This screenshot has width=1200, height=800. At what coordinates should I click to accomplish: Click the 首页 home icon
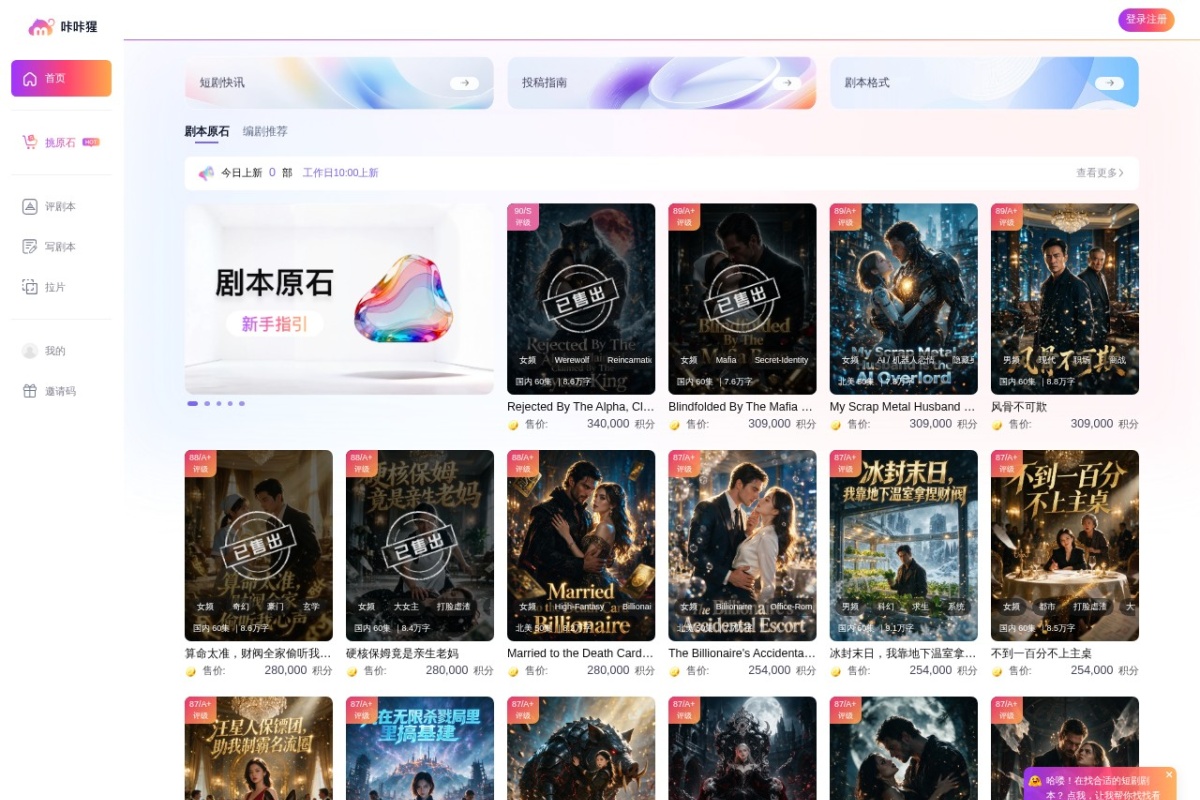pos(30,78)
